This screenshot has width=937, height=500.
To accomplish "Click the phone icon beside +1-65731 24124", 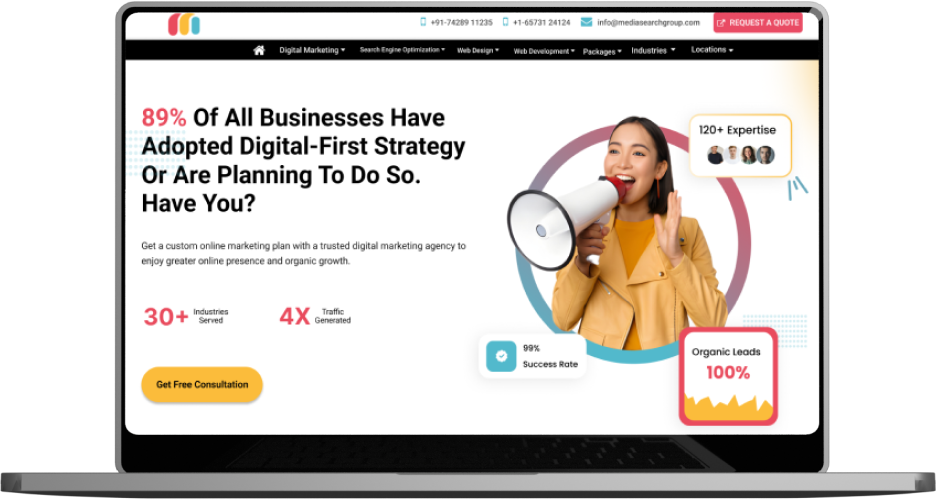I will coord(506,22).
